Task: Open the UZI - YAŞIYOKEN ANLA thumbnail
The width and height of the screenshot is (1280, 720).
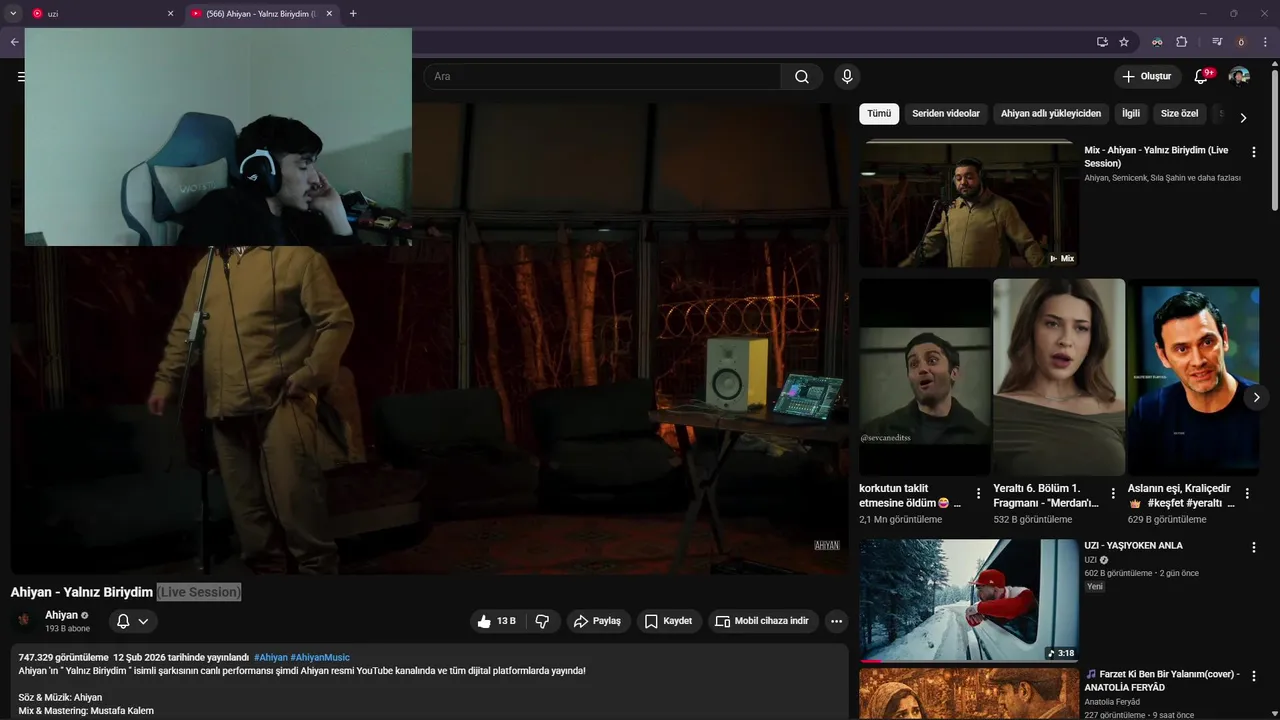Action: click(969, 601)
